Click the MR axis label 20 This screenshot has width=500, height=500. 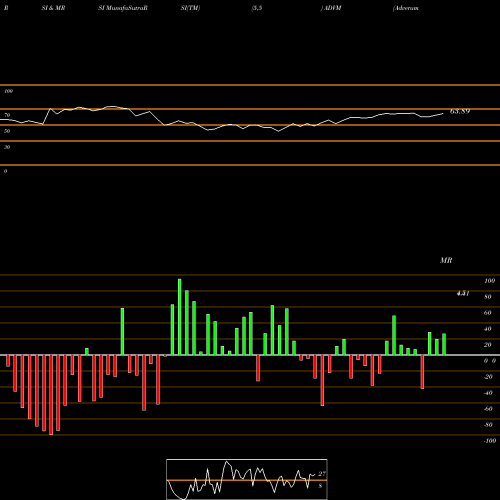488,345
